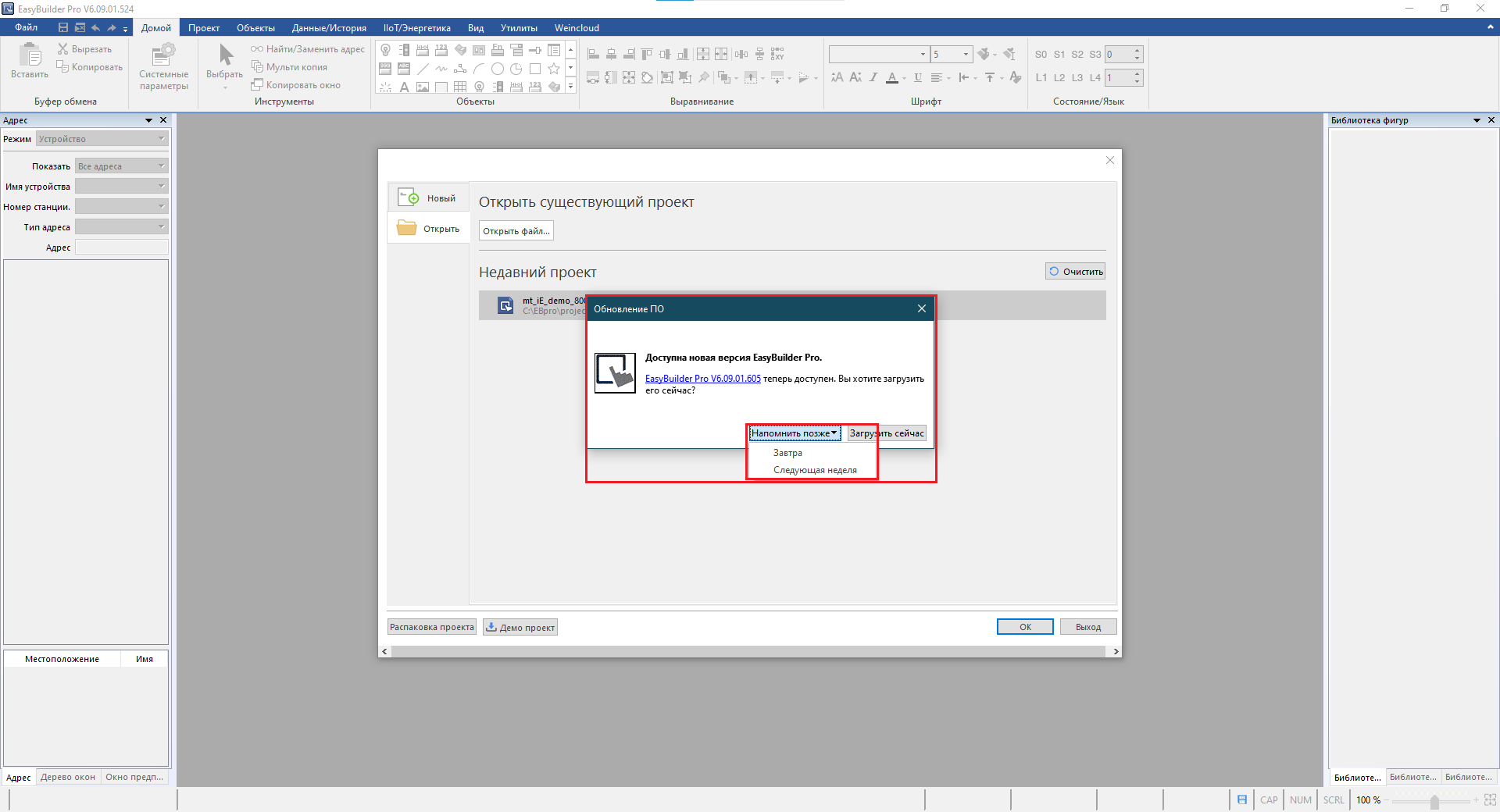The height and width of the screenshot is (812, 1500).
Task: Click the redo arrow in quick access toolbar
Action: (112, 27)
